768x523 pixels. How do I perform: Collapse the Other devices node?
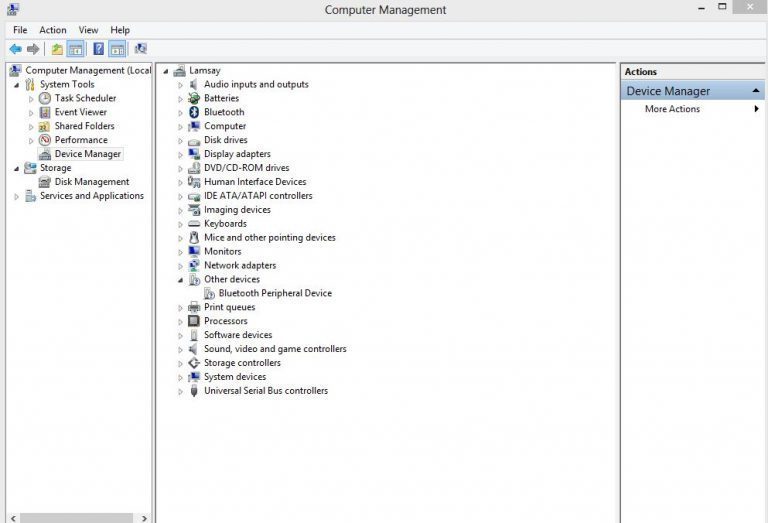(x=181, y=280)
